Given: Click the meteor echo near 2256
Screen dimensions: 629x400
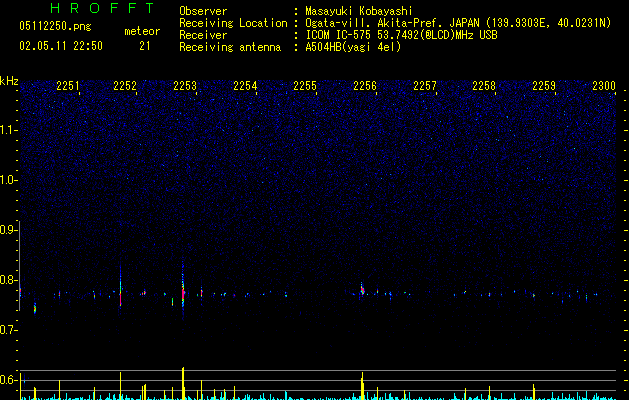Looking at the screenshot, I should [x=362, y=289].
